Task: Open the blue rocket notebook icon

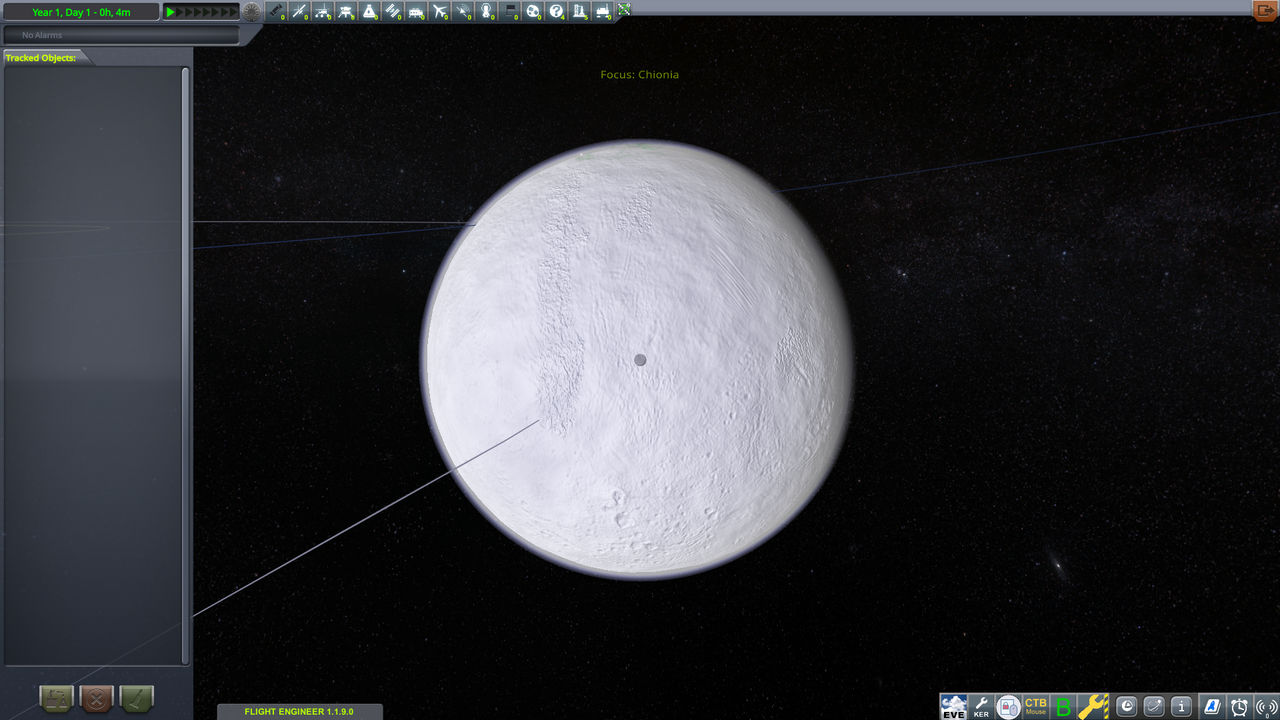Action: tap(1212, 707)
